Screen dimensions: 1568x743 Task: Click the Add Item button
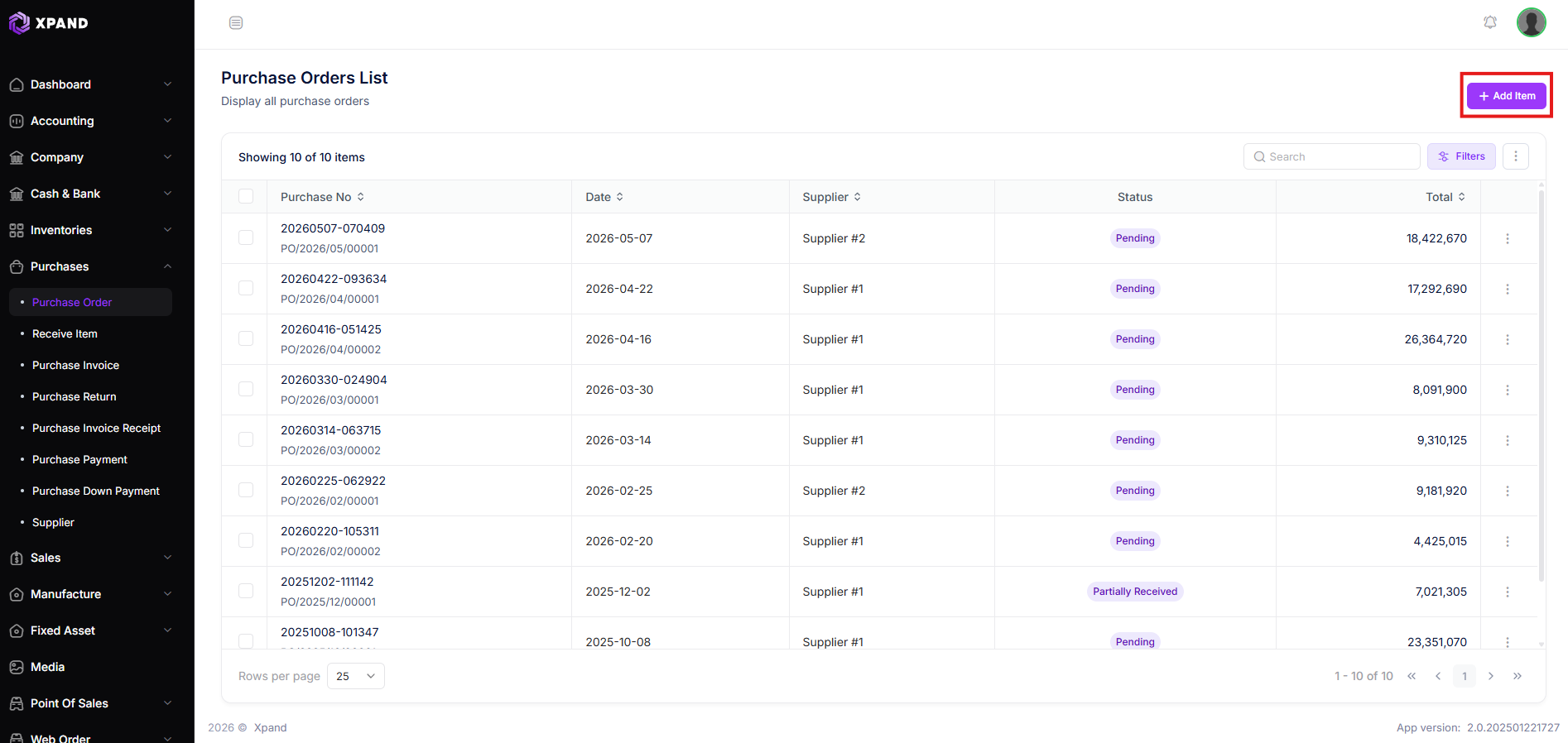(x=1507, y=96)
